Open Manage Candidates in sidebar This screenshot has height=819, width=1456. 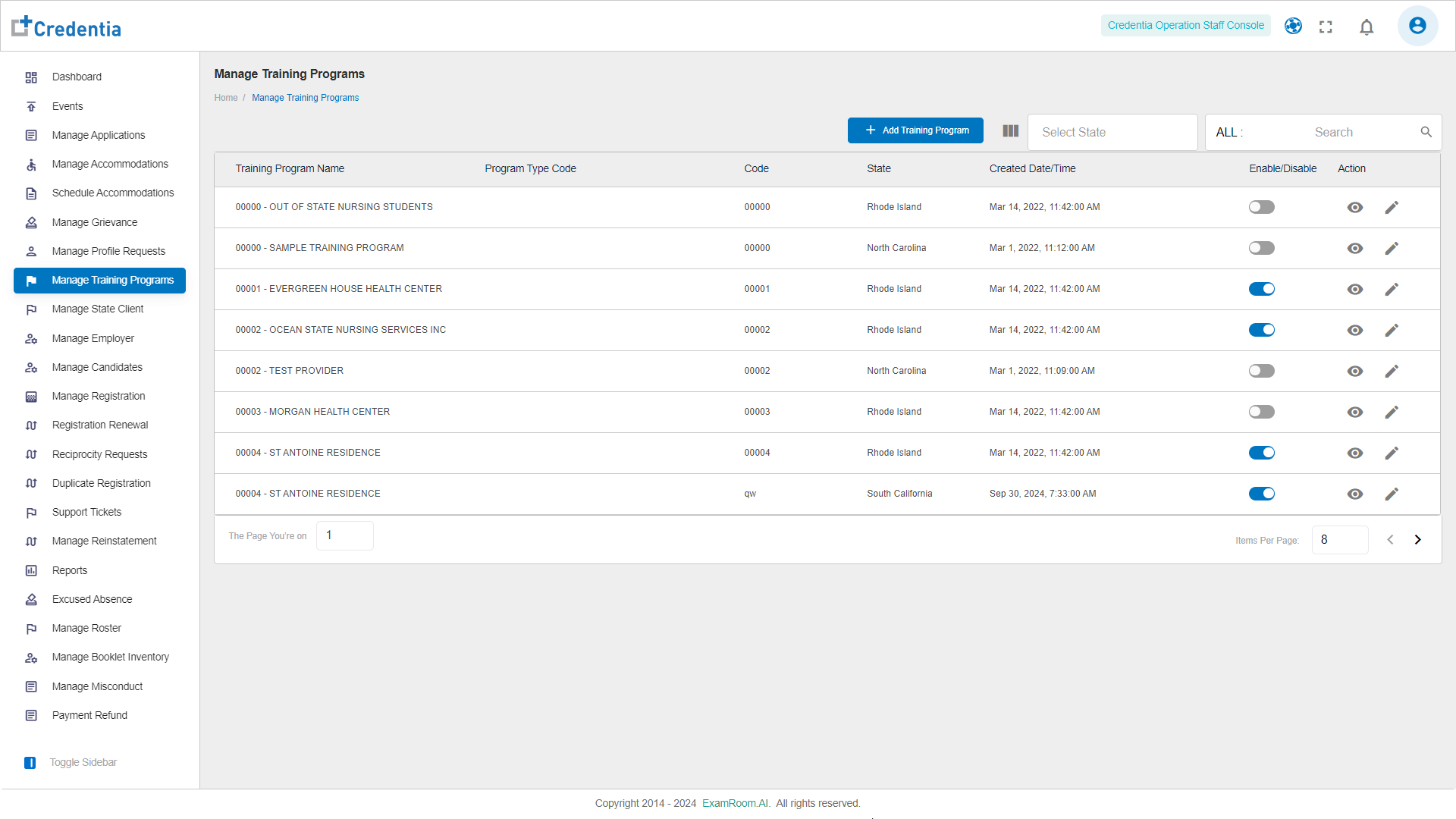coord(97,368)
